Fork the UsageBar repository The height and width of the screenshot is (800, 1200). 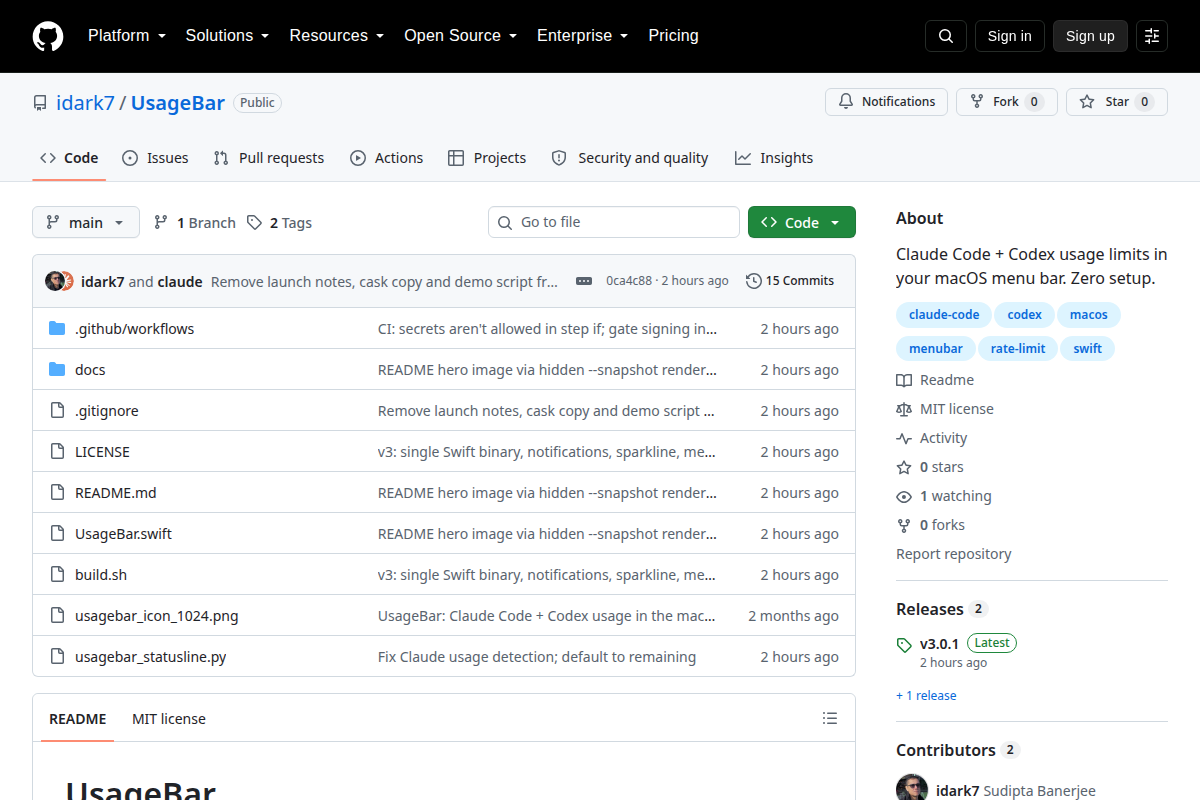click(x=1006, y=102)
